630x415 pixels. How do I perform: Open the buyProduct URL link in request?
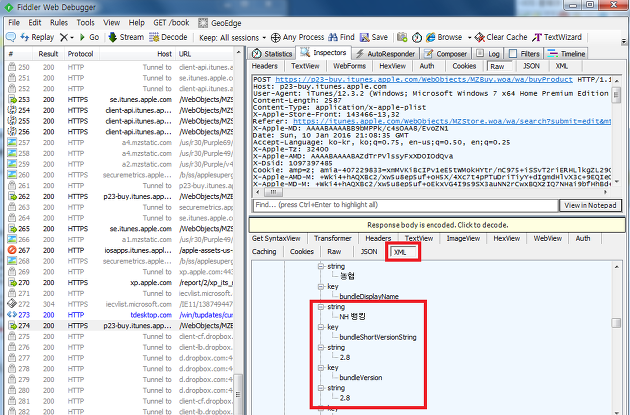click(423, 80)
